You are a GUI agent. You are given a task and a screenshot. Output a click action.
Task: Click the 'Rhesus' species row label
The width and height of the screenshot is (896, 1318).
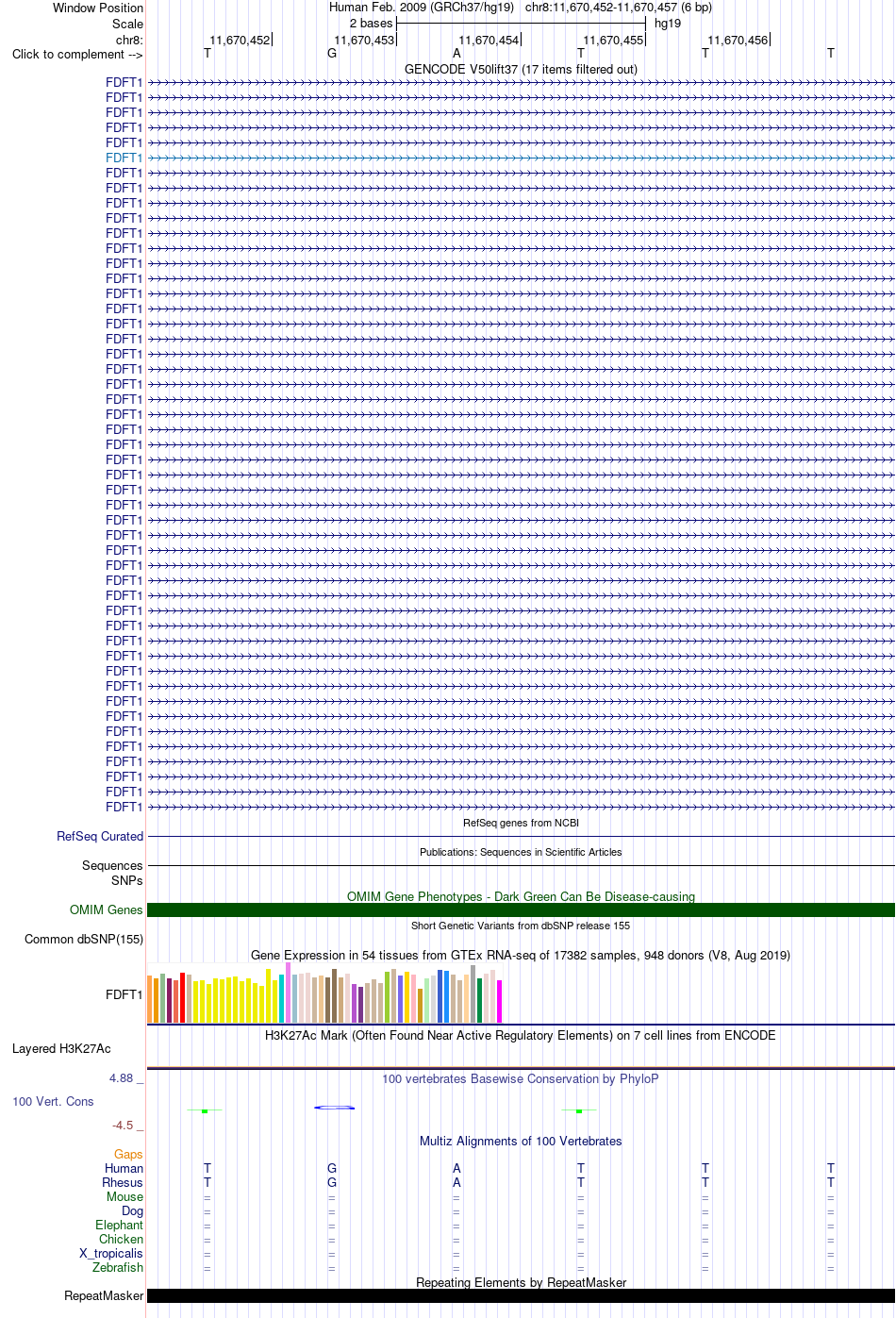[123, 1182]
